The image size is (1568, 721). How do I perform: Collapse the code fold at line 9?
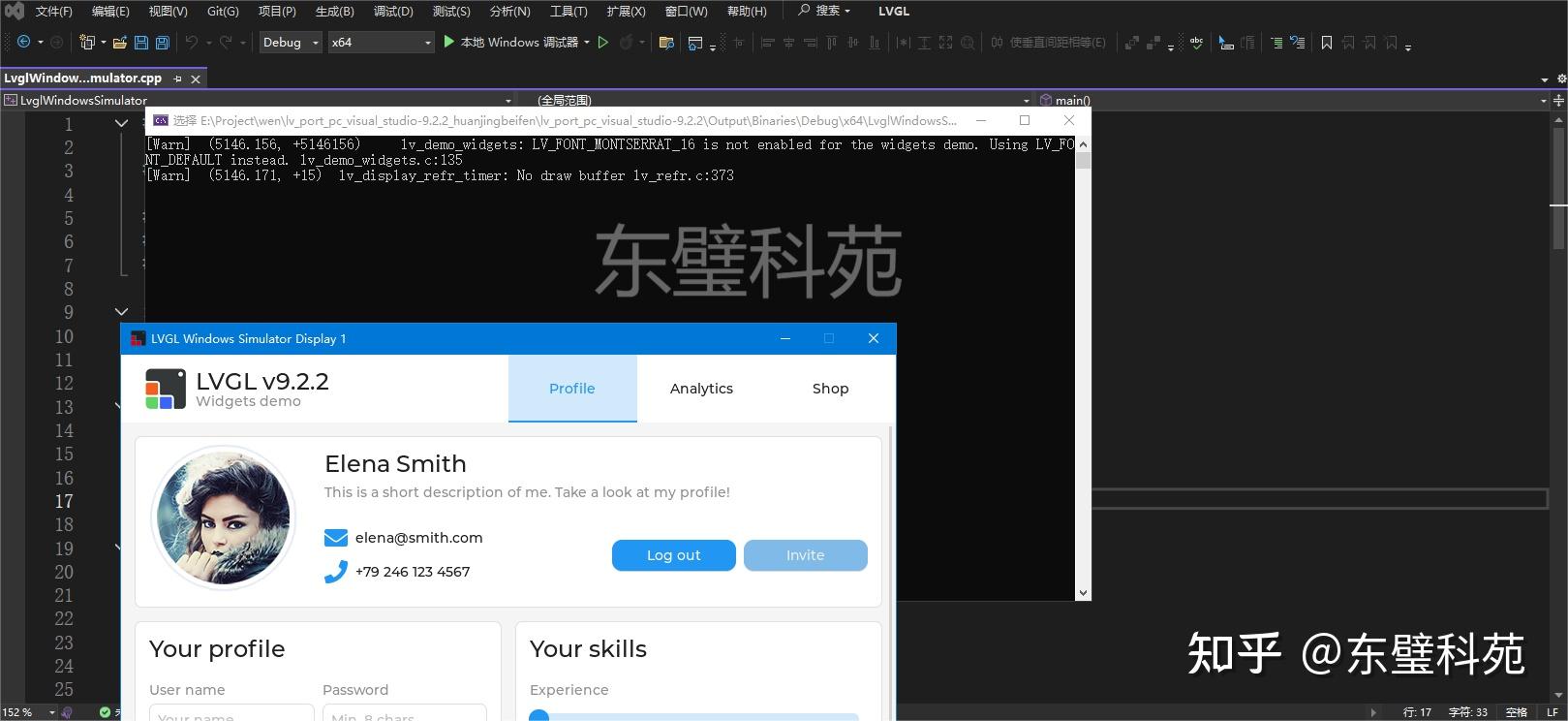point(121,312)
